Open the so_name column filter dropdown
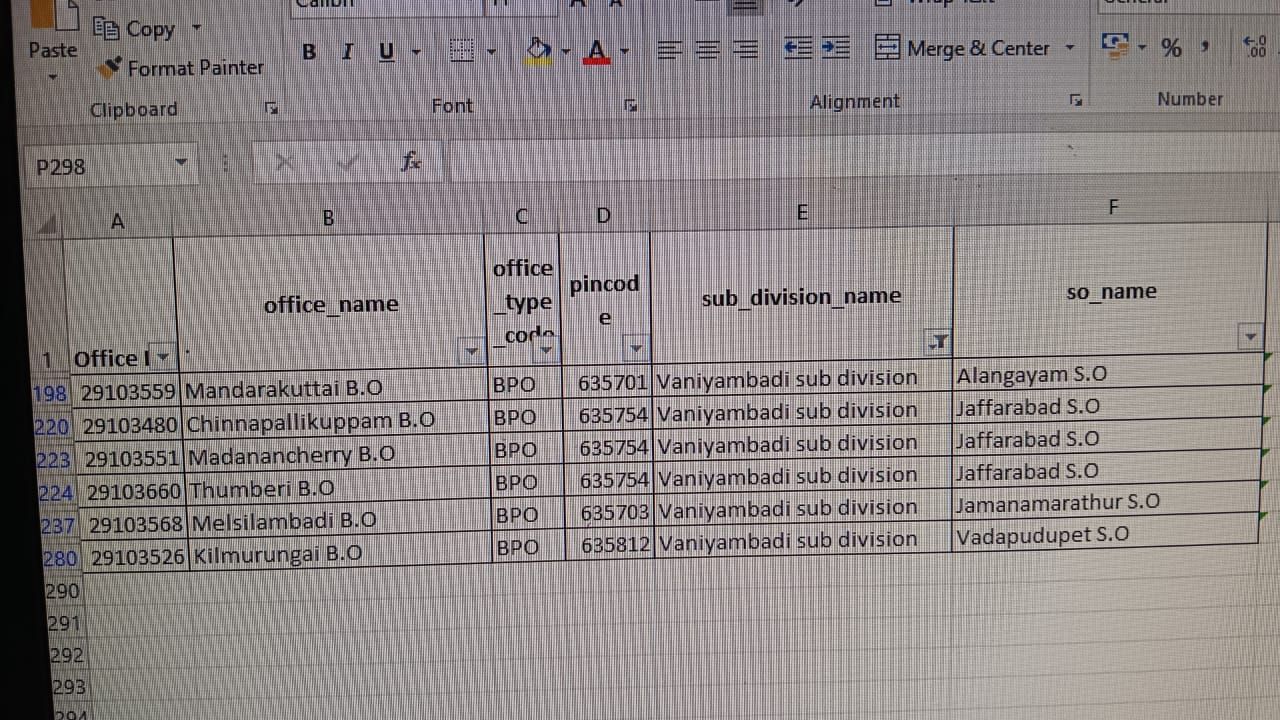 pyautogui.click(x=1250, y=337)
